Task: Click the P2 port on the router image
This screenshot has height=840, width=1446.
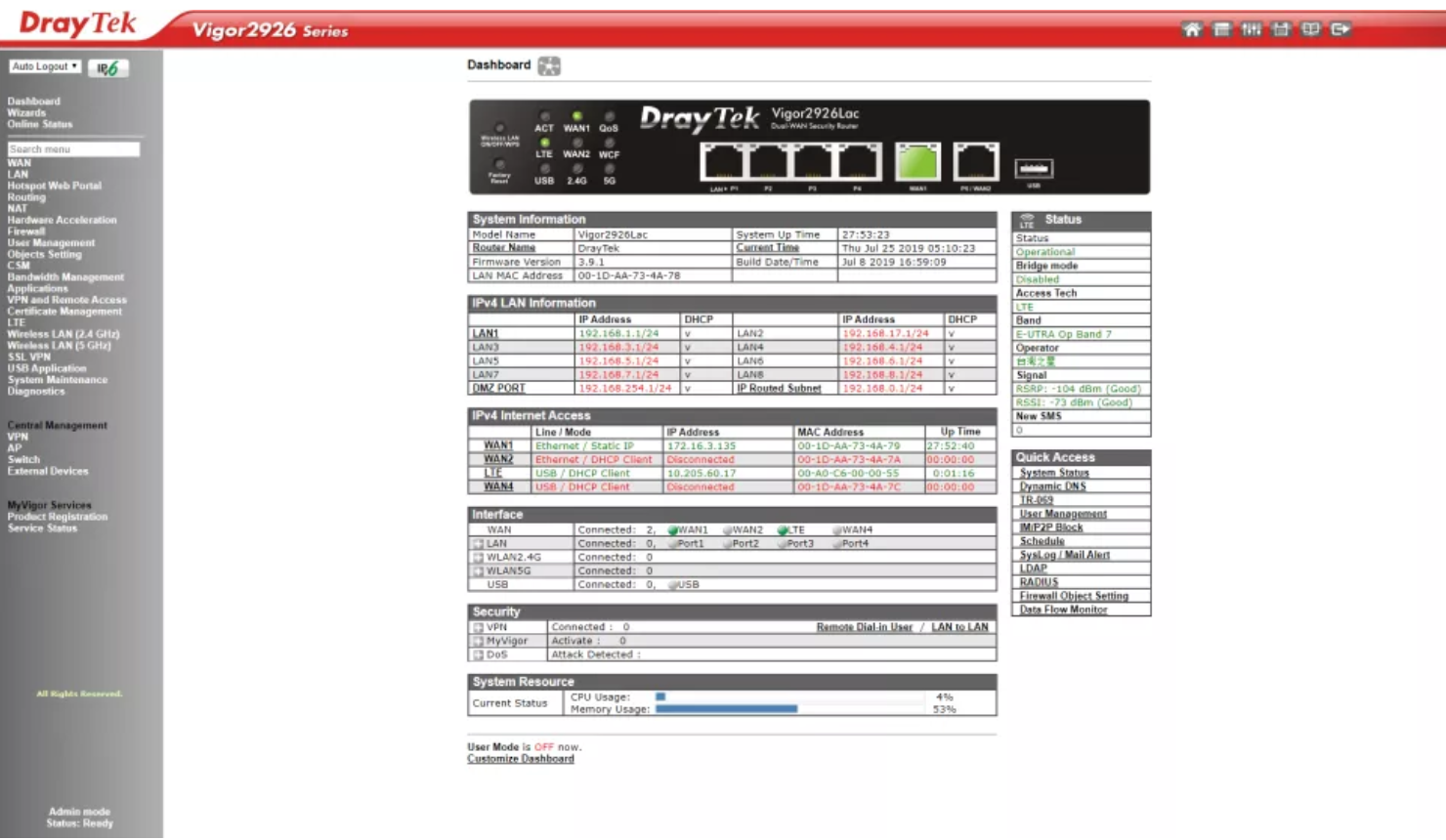Action: [x=769, y=161]
